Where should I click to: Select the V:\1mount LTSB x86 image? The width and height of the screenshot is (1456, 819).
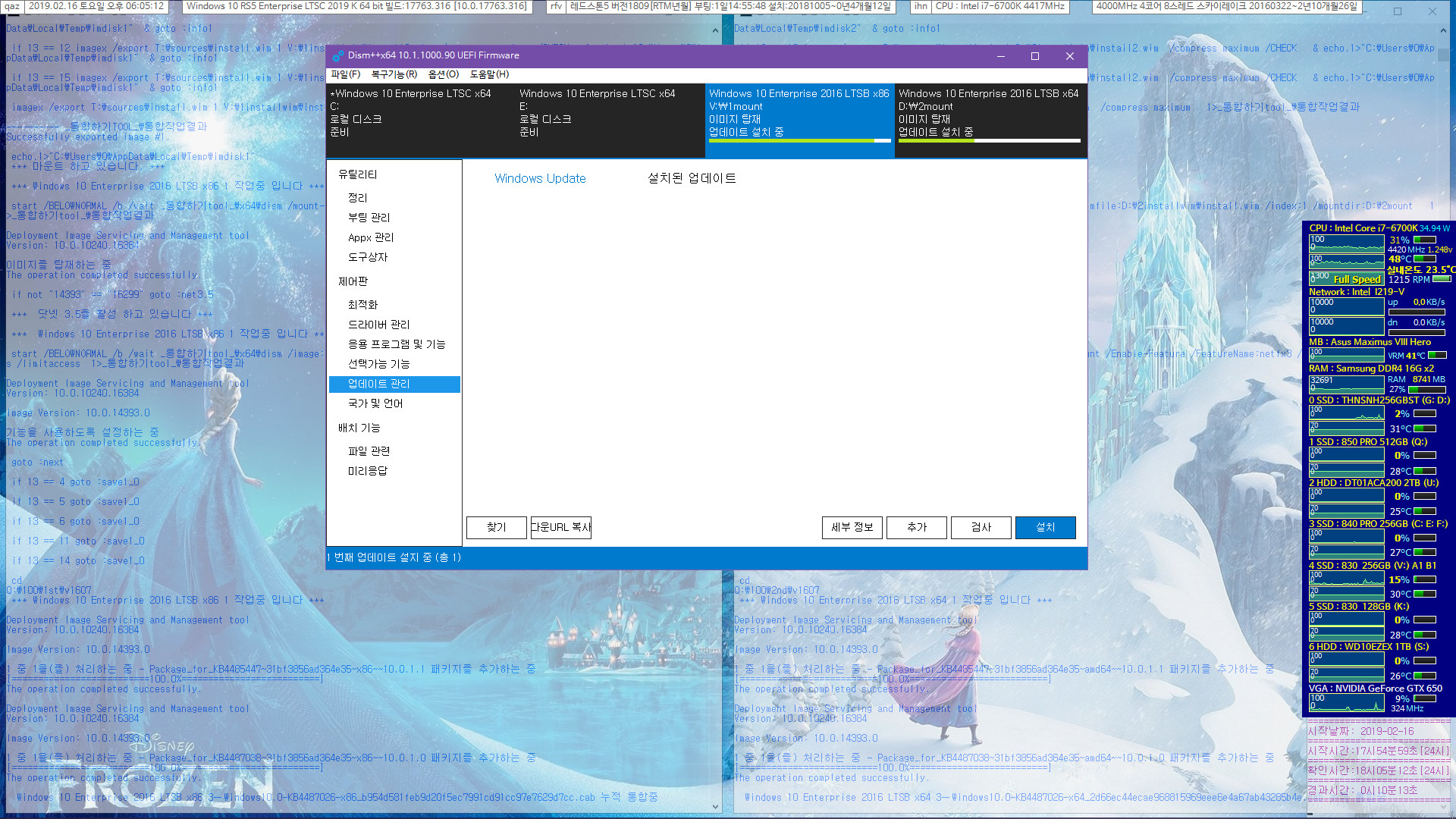point(800,120)
